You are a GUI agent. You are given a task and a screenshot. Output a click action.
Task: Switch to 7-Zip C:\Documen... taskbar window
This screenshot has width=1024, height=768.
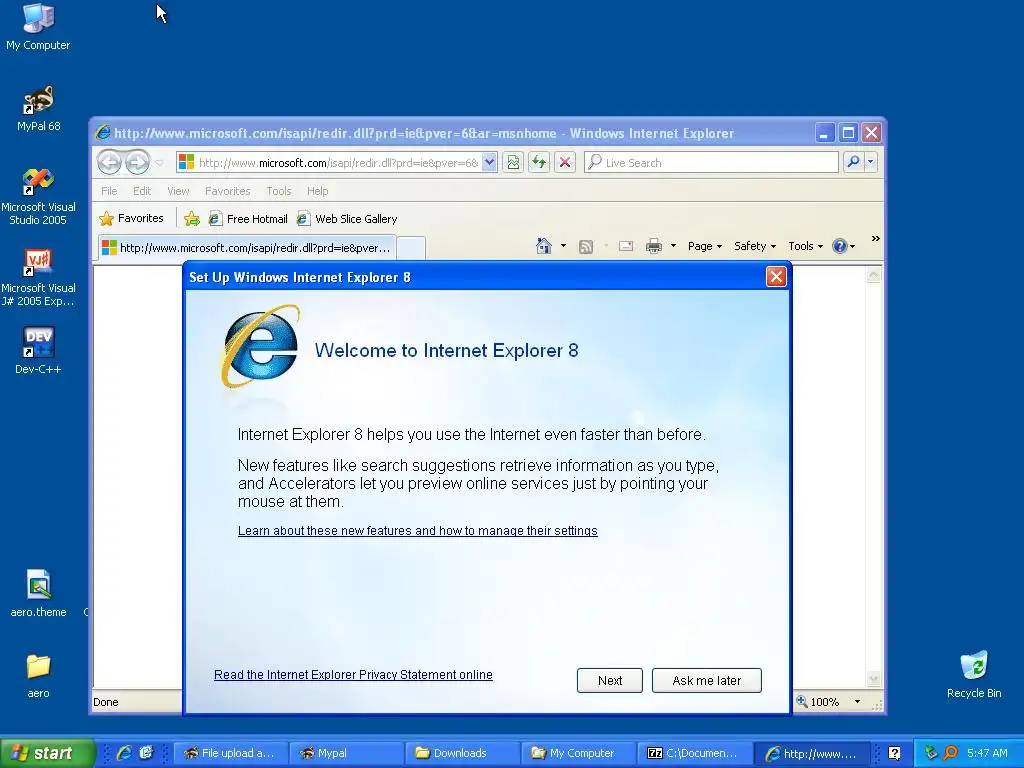pyautogui.click(x=694, y=753)
